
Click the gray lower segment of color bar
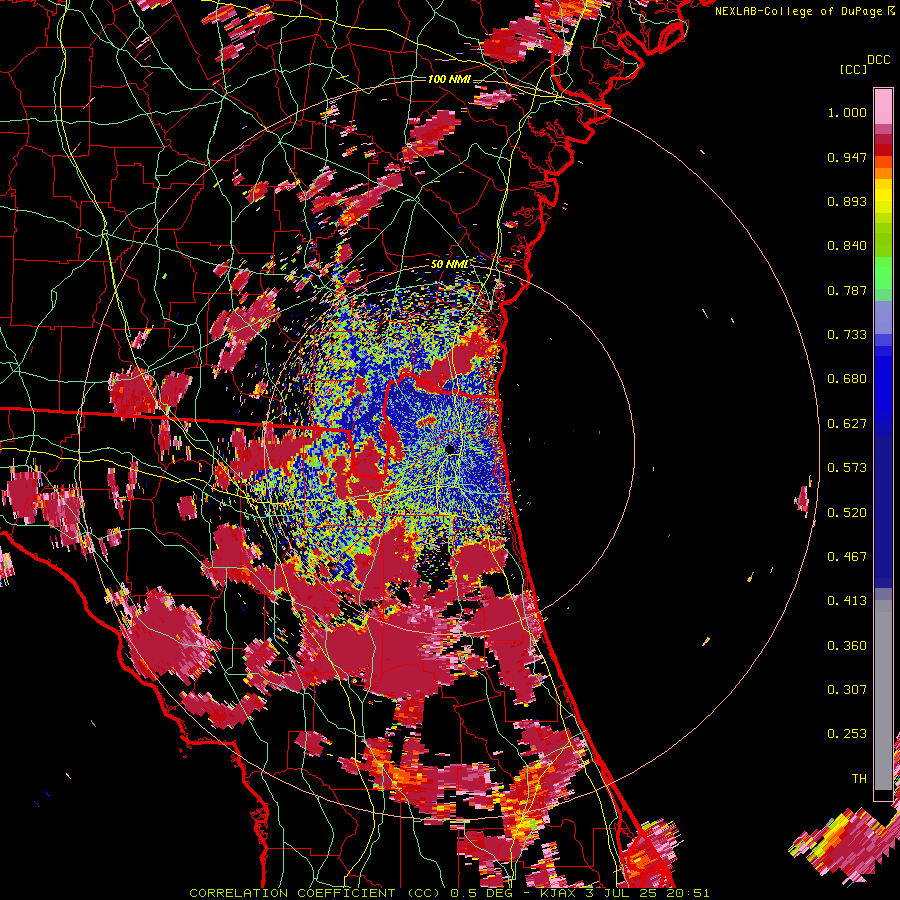click(x=883, y=695)
